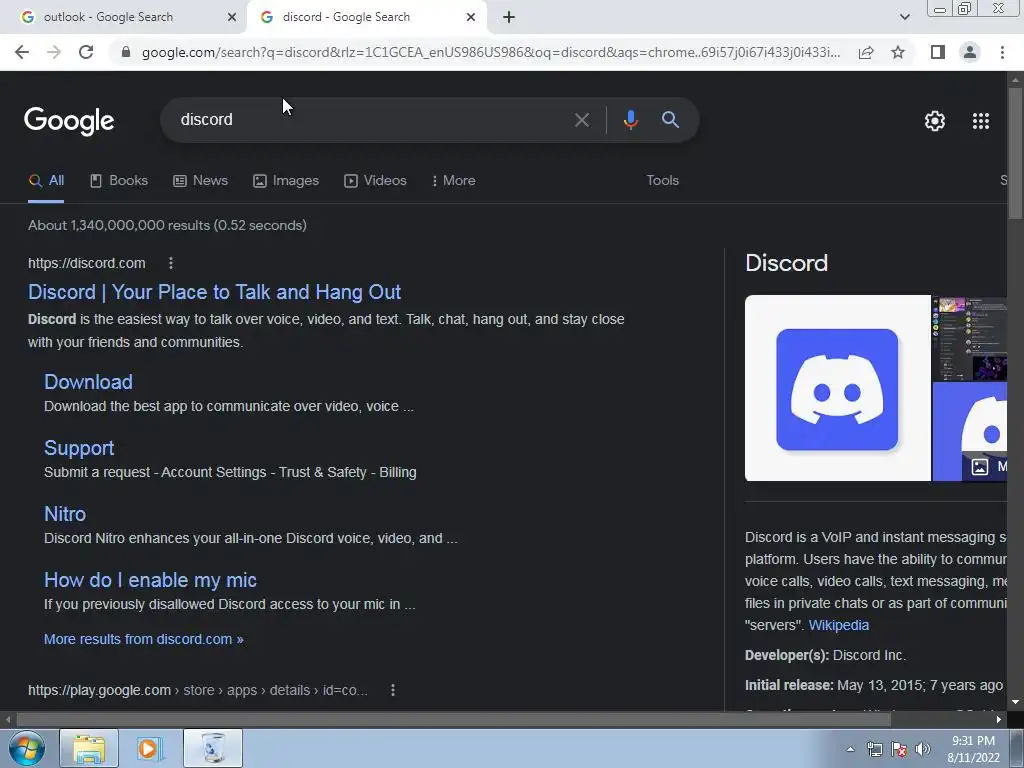Image resolution: width=1024 pixels, height=768 pixels.
Task: Submit search with magnifier icon
Action: point(670,120)
